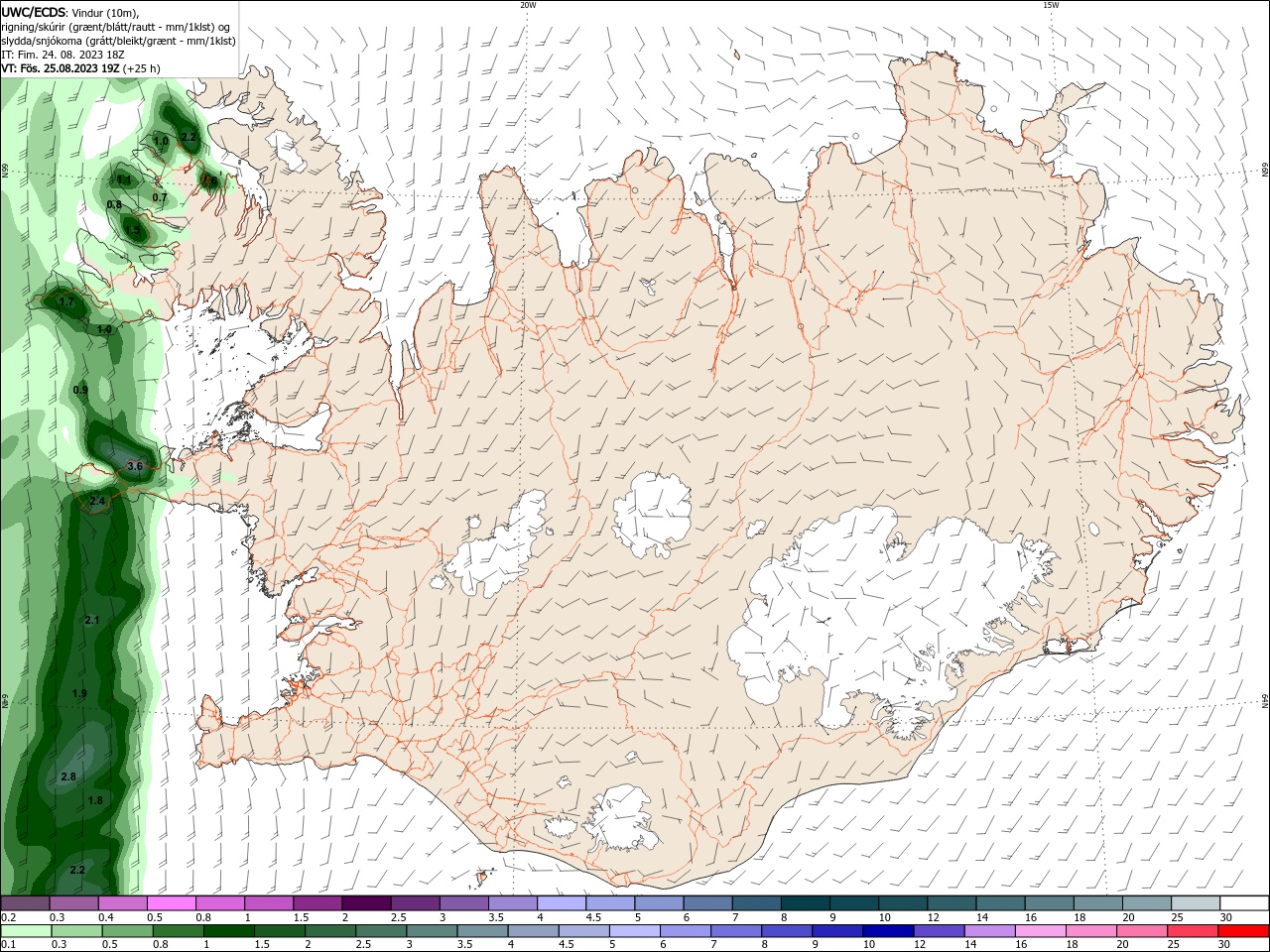The width and height of the screenshot is (1270, 952).
Task: Click the 0.9 precipitation value on the map
Action: tap(80, 391)
